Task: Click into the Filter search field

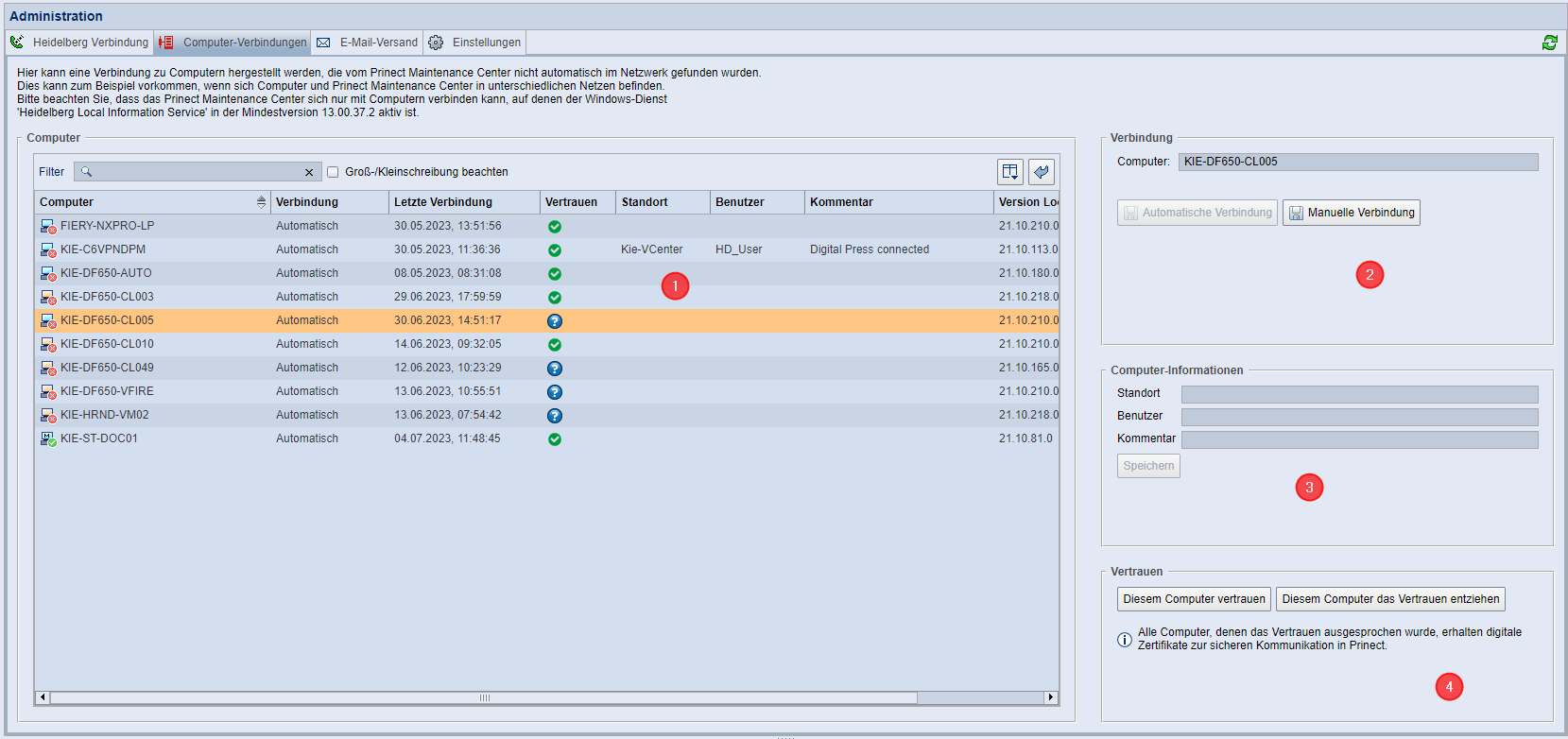Action: (x=198, y=172)
